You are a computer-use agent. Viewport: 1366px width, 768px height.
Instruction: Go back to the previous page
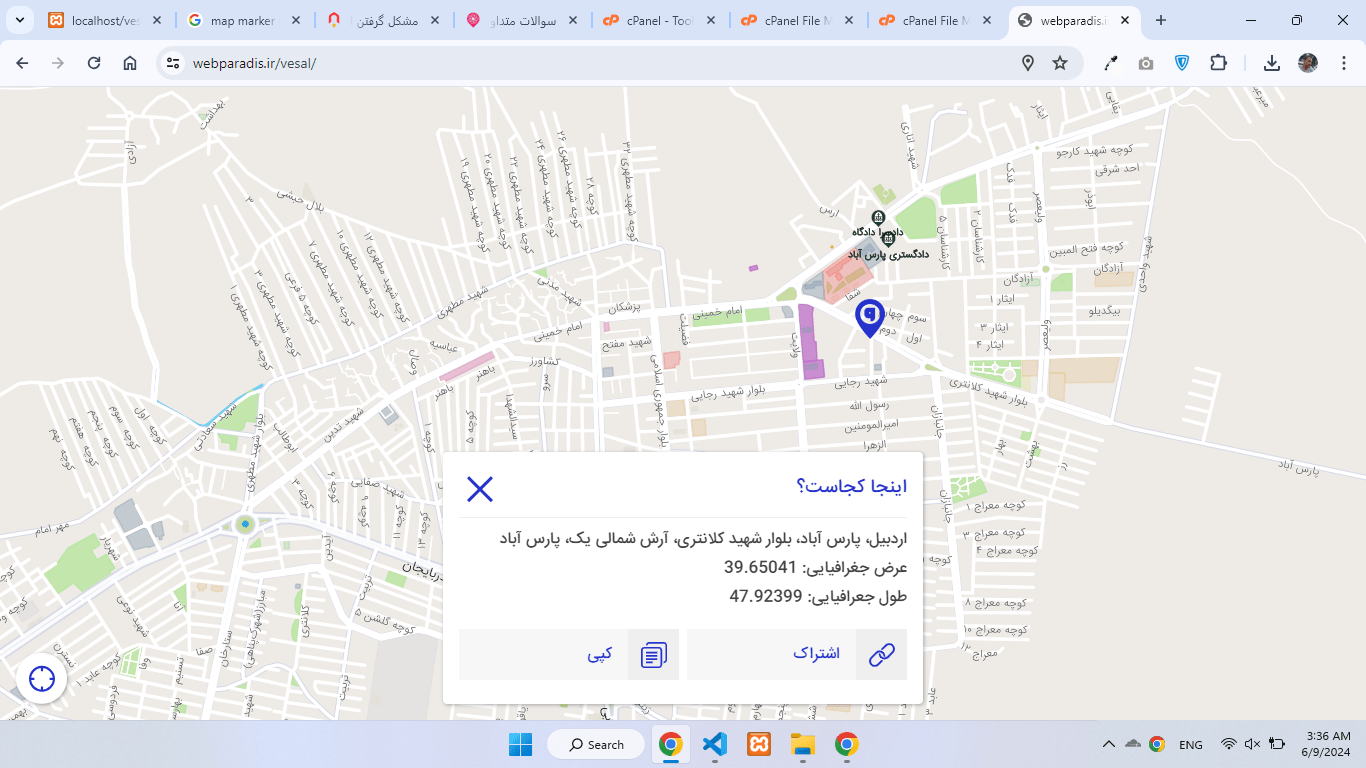(22, 63)
